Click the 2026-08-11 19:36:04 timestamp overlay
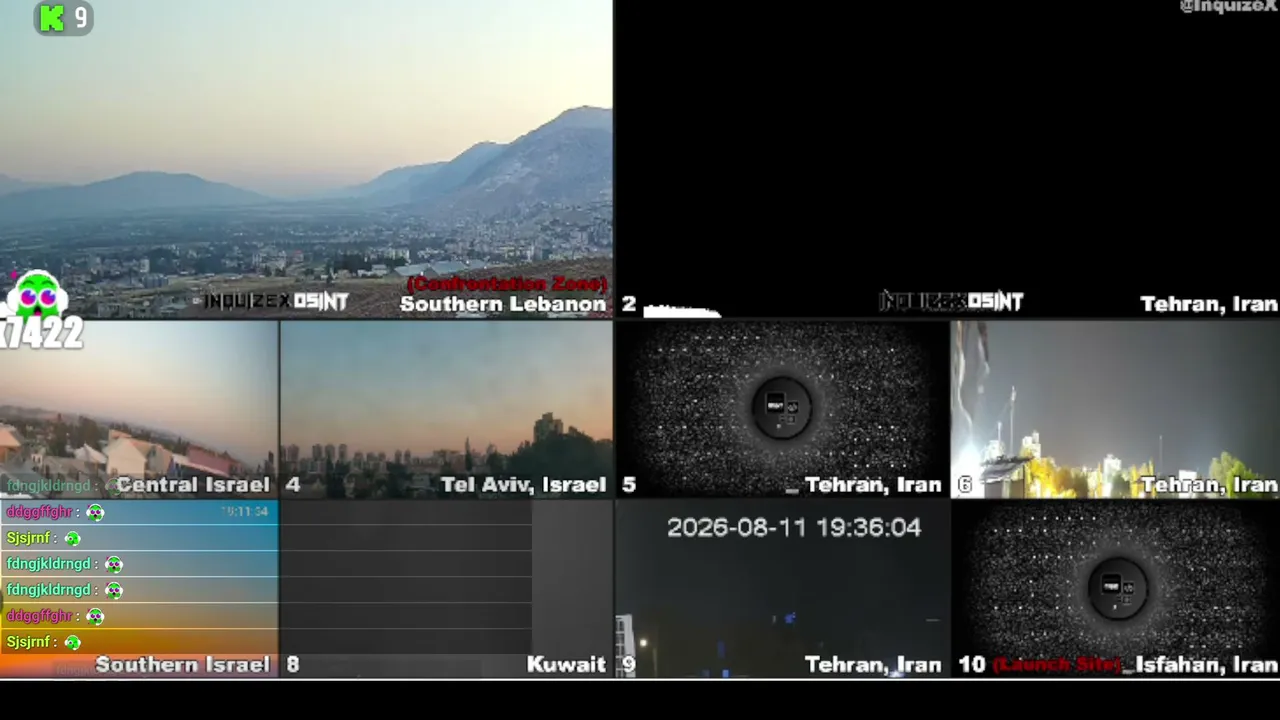 pos(794,527)
